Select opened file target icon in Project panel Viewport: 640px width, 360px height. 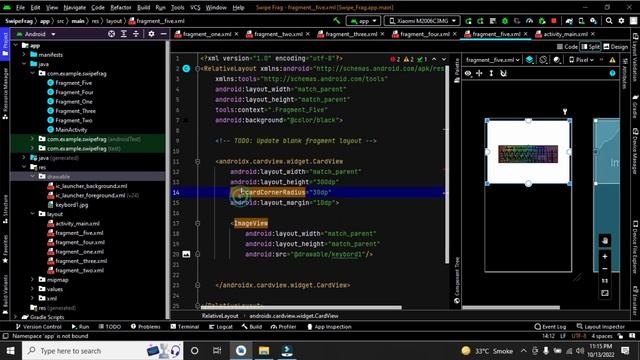111,34
